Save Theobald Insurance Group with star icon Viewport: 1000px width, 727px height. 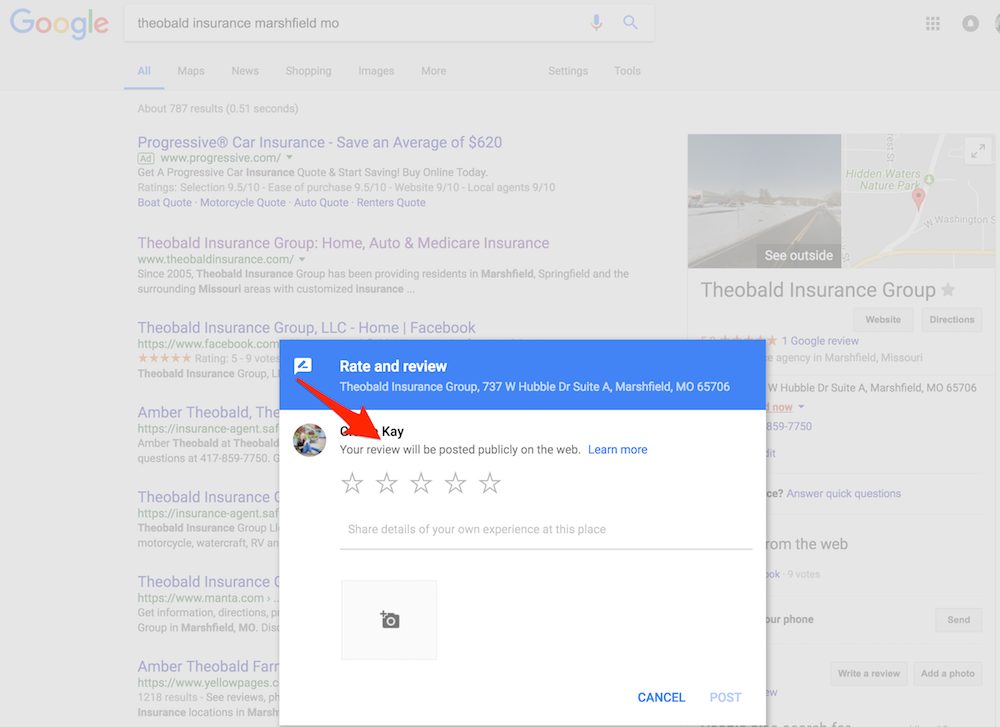coord(948,290)
